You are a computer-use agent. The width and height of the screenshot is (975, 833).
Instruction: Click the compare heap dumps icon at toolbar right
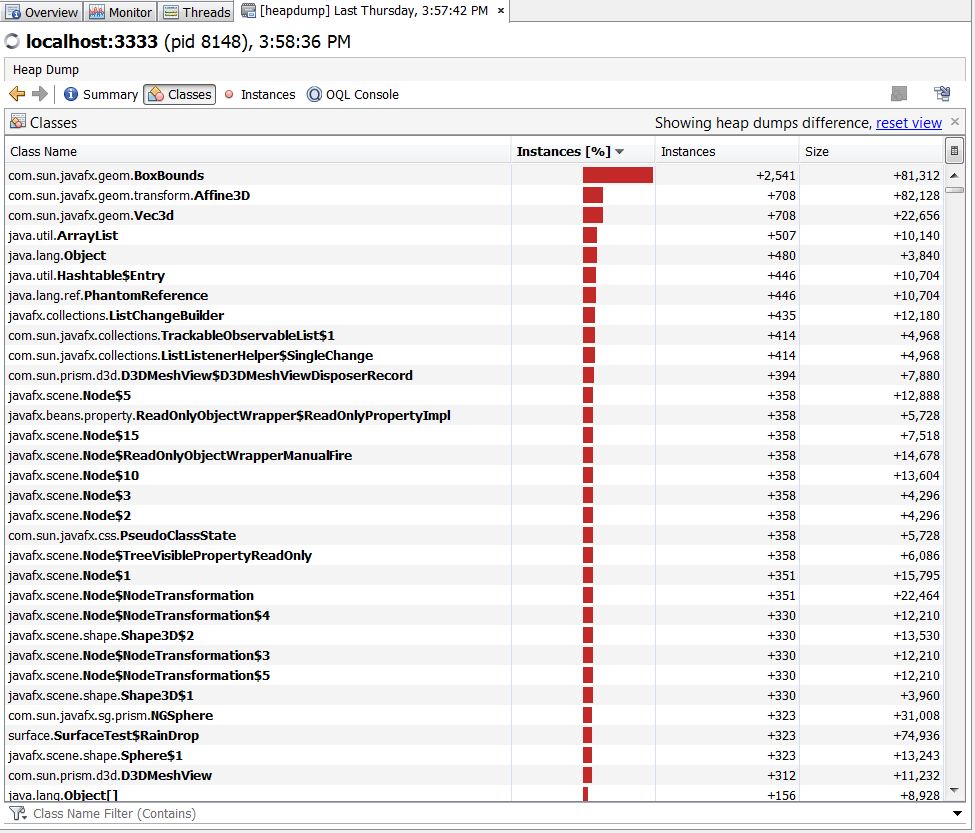tap(941, 94)
